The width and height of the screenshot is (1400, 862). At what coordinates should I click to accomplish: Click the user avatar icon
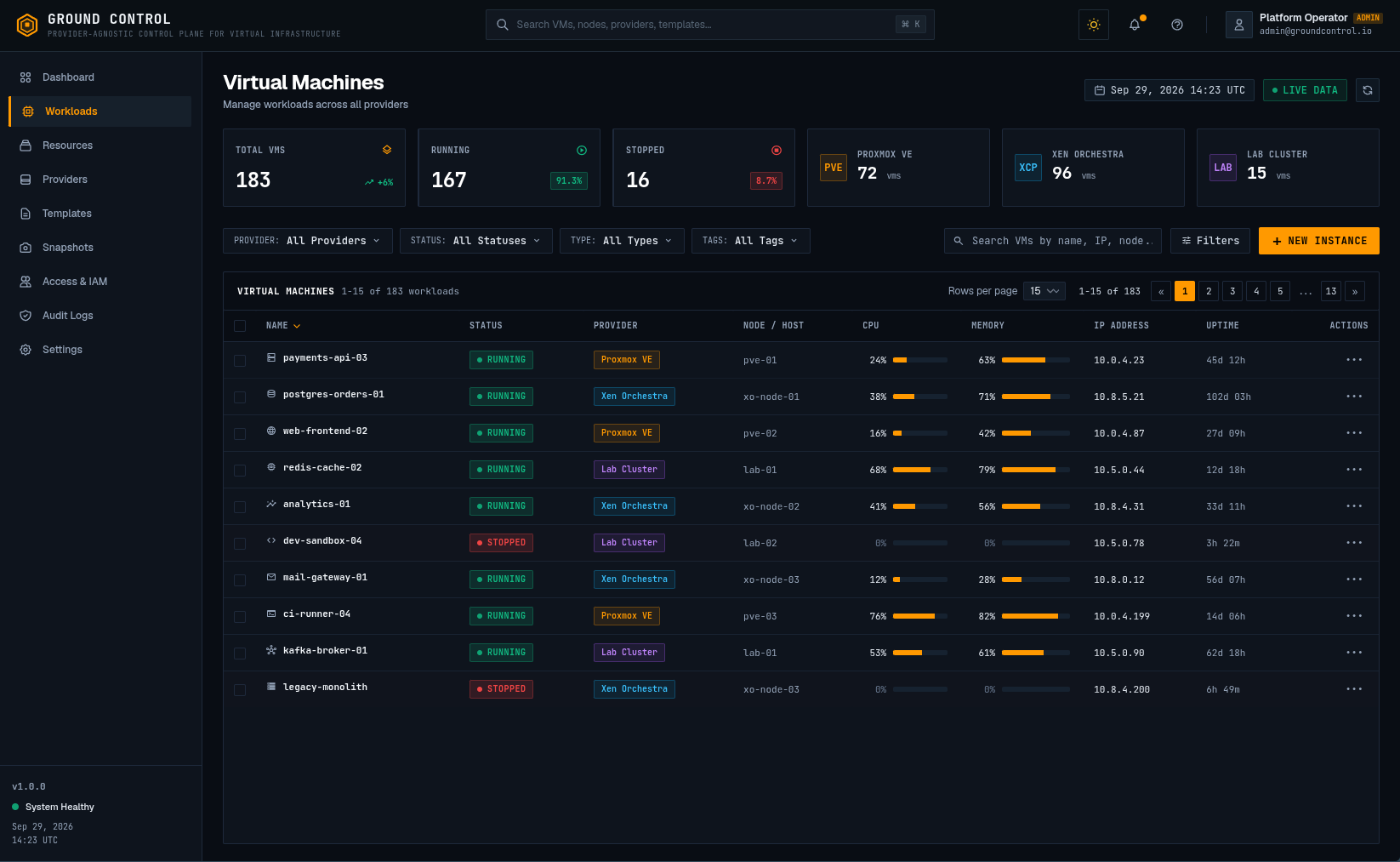[x=1239, y=25]
